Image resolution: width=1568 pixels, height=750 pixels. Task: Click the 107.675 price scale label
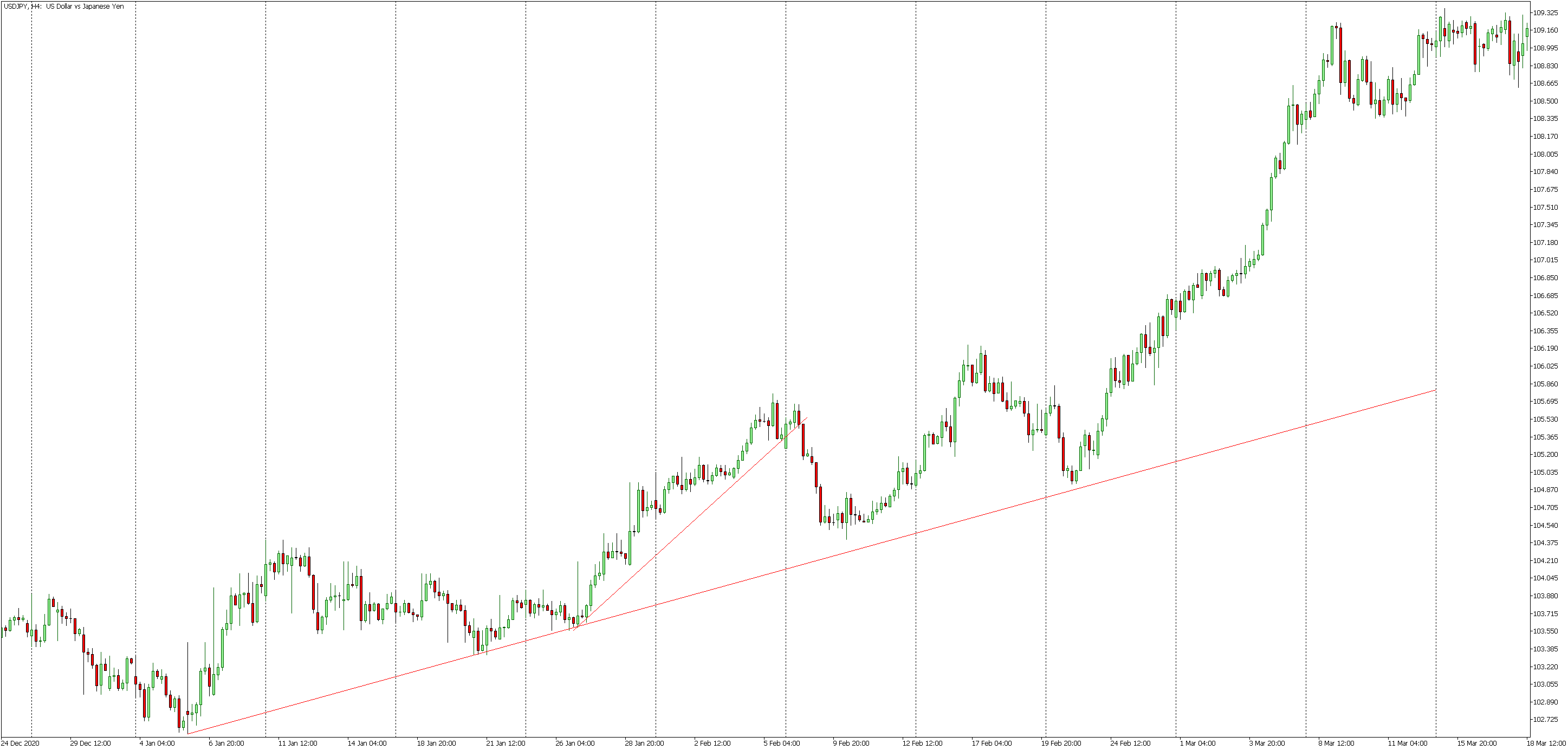1546,189
